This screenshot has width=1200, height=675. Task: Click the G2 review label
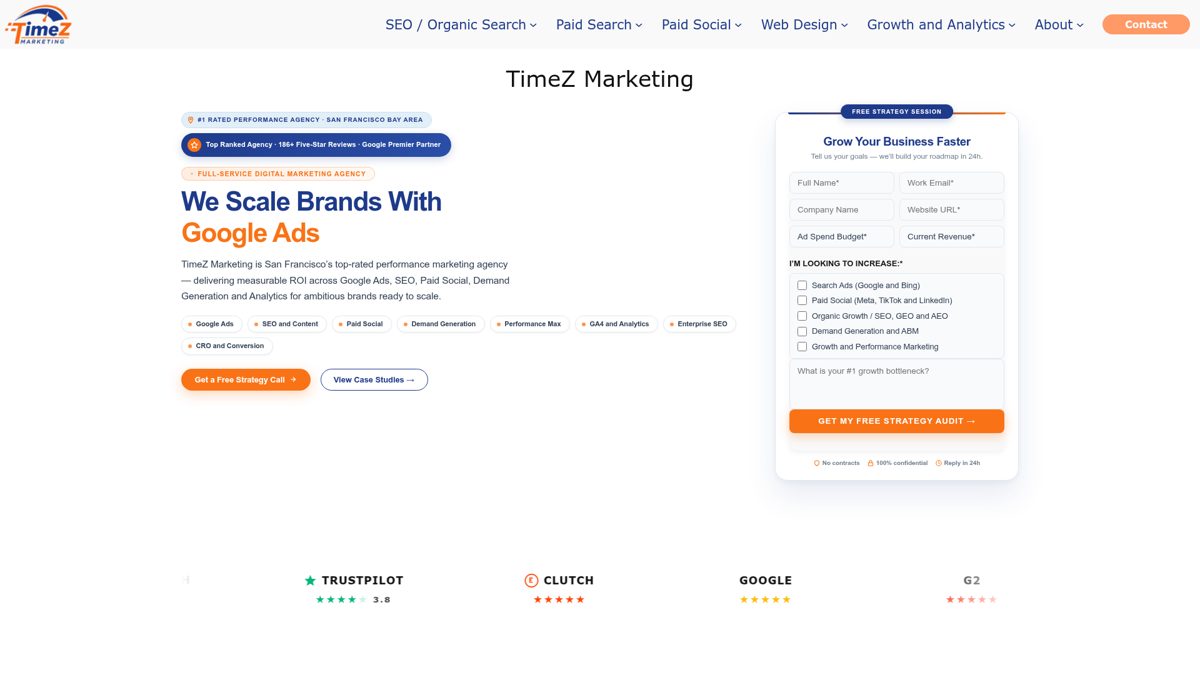pos(972,580)
